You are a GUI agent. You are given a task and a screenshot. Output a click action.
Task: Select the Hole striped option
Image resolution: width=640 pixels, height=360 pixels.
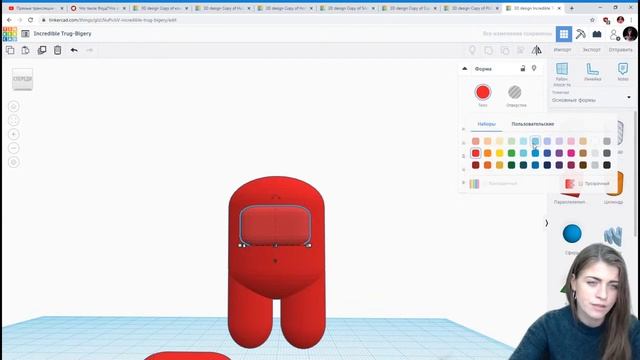tap(515, 92)
